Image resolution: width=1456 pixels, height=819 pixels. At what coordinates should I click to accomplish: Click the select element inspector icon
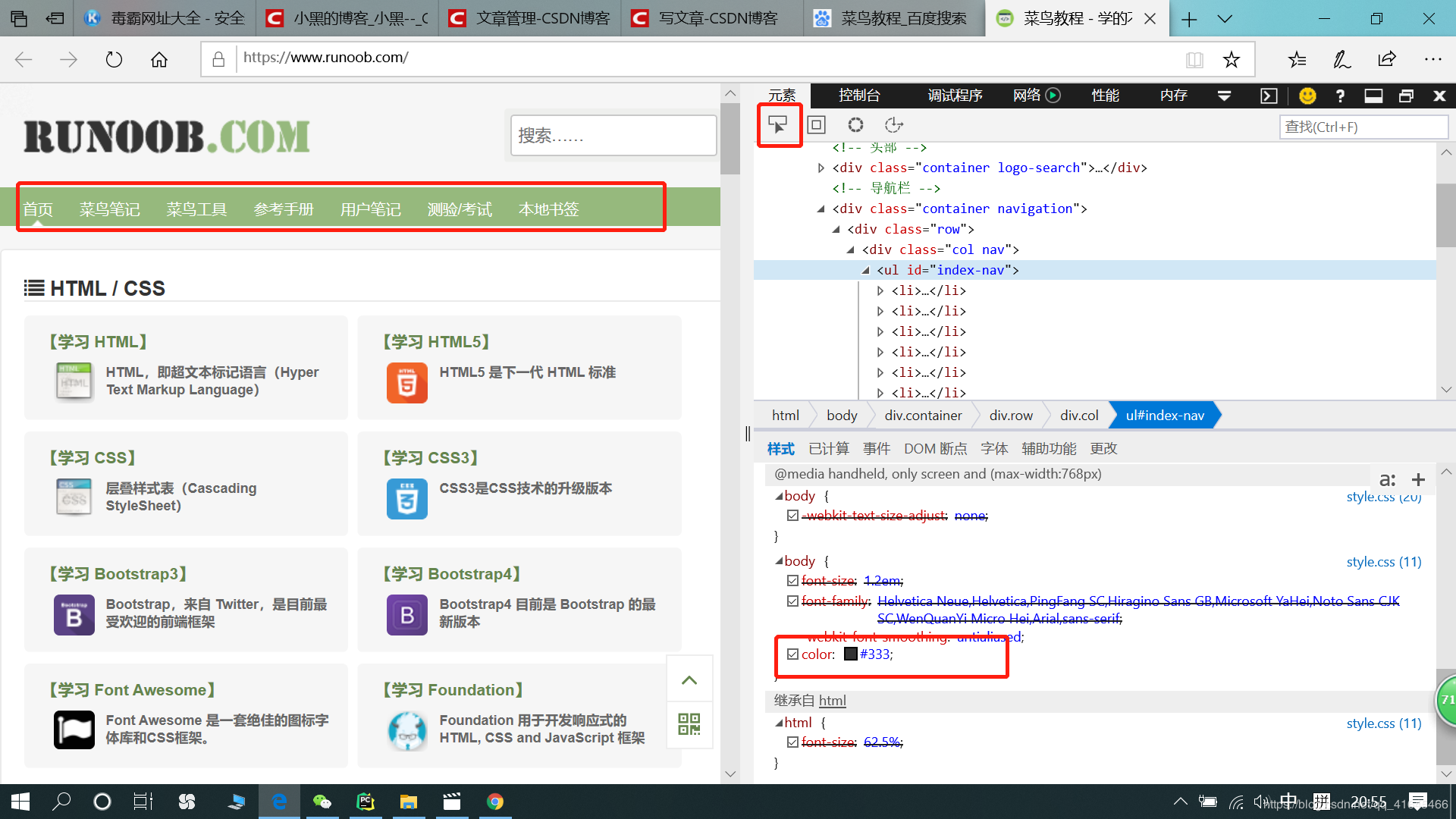[x=778, y=125]
